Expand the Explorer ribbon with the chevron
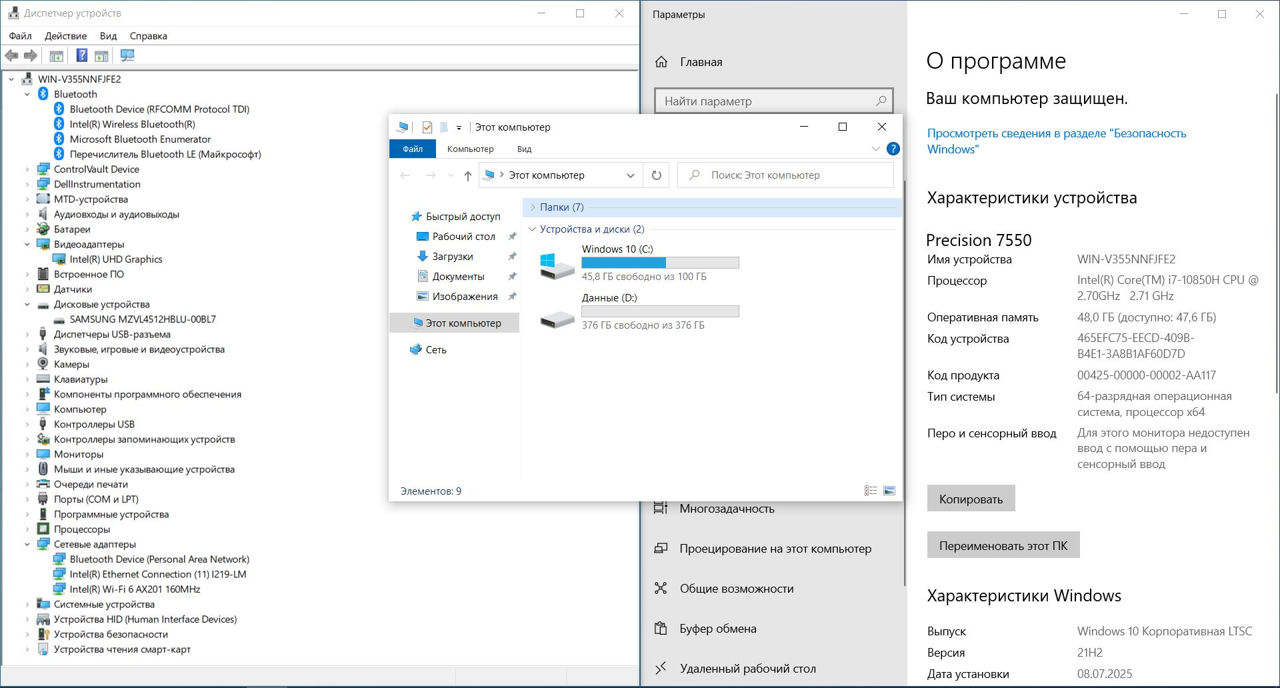 (x=876, y=149)
